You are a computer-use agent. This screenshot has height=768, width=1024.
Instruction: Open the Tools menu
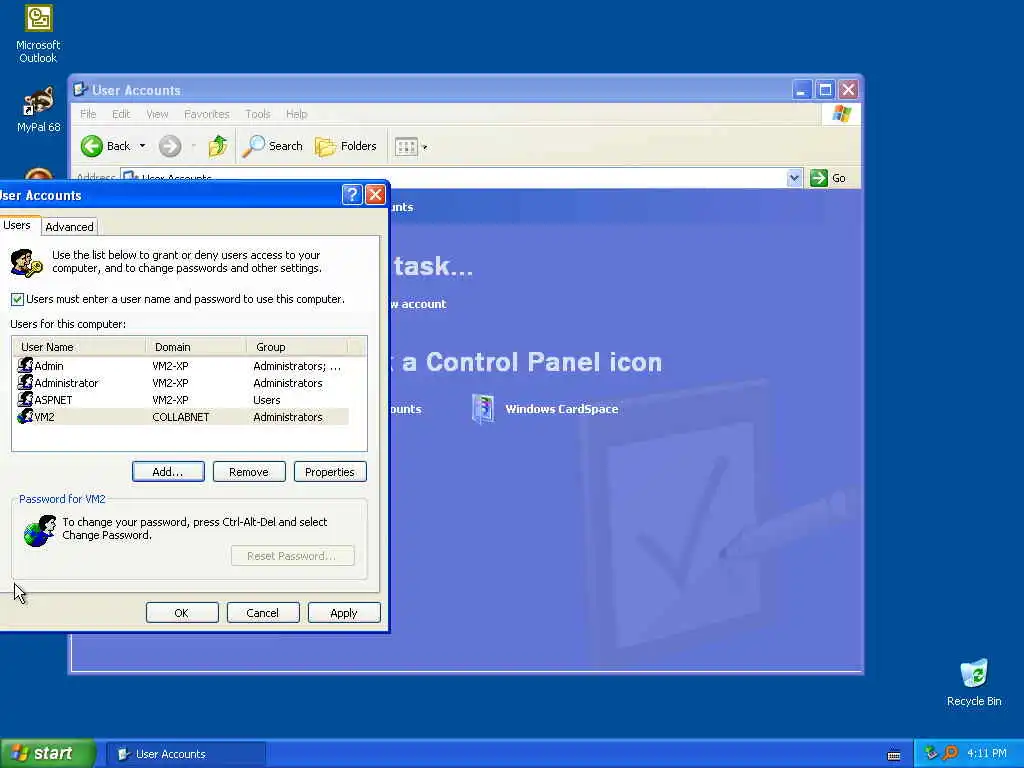(x=257, y=114)
